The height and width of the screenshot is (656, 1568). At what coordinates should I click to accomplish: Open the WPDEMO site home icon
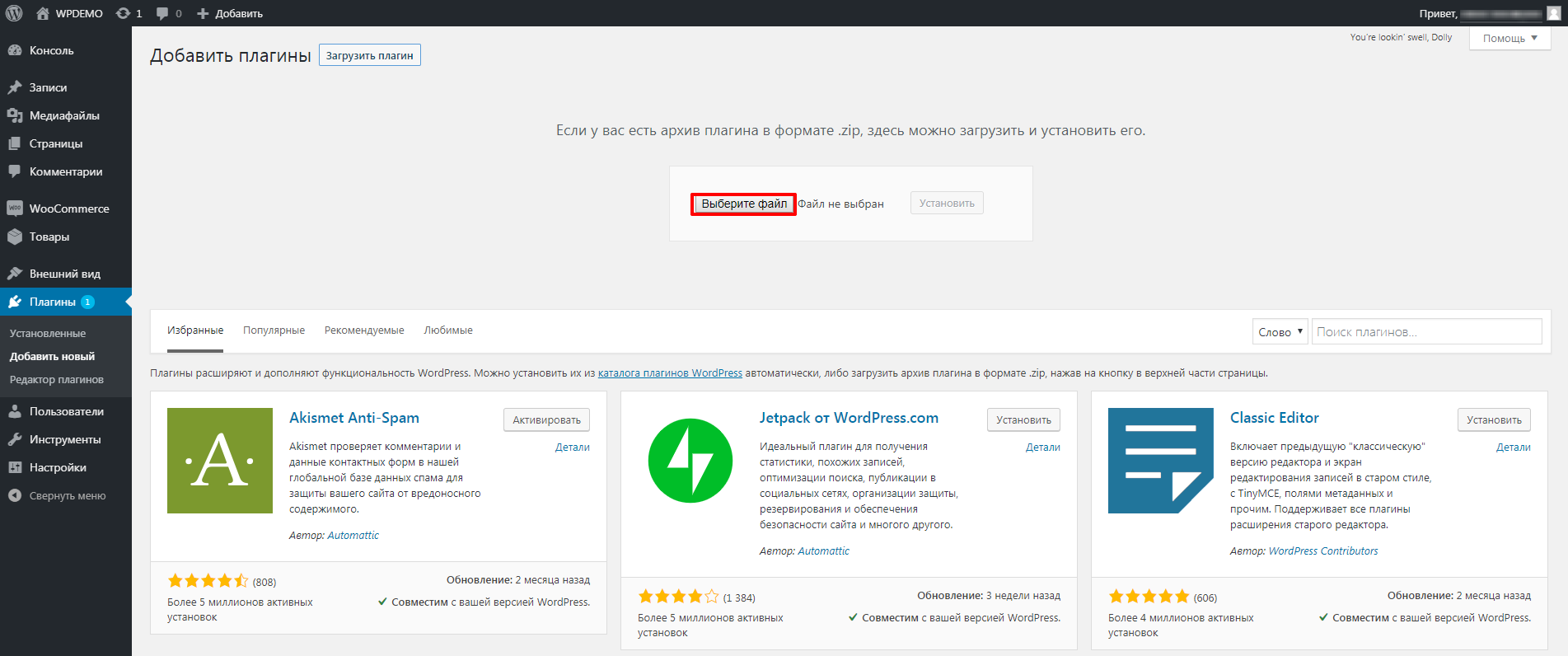[43, 13]
